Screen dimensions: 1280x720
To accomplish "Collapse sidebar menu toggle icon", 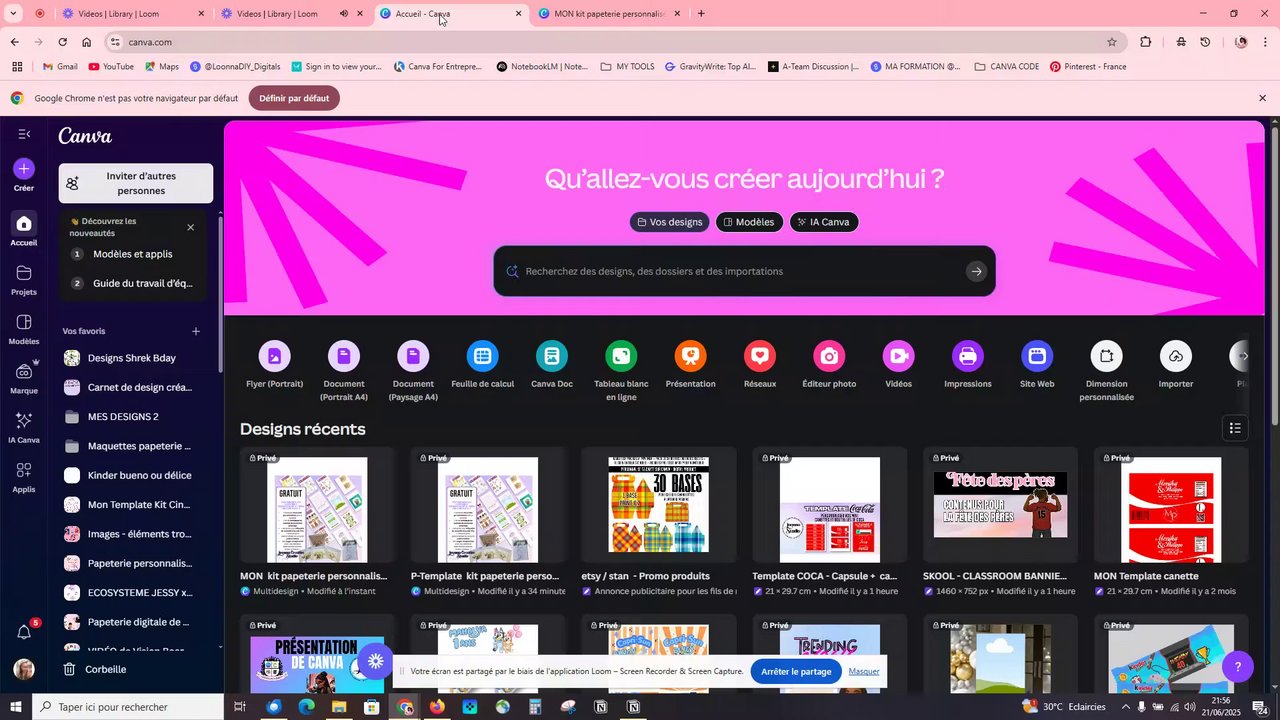I will 24,134.
